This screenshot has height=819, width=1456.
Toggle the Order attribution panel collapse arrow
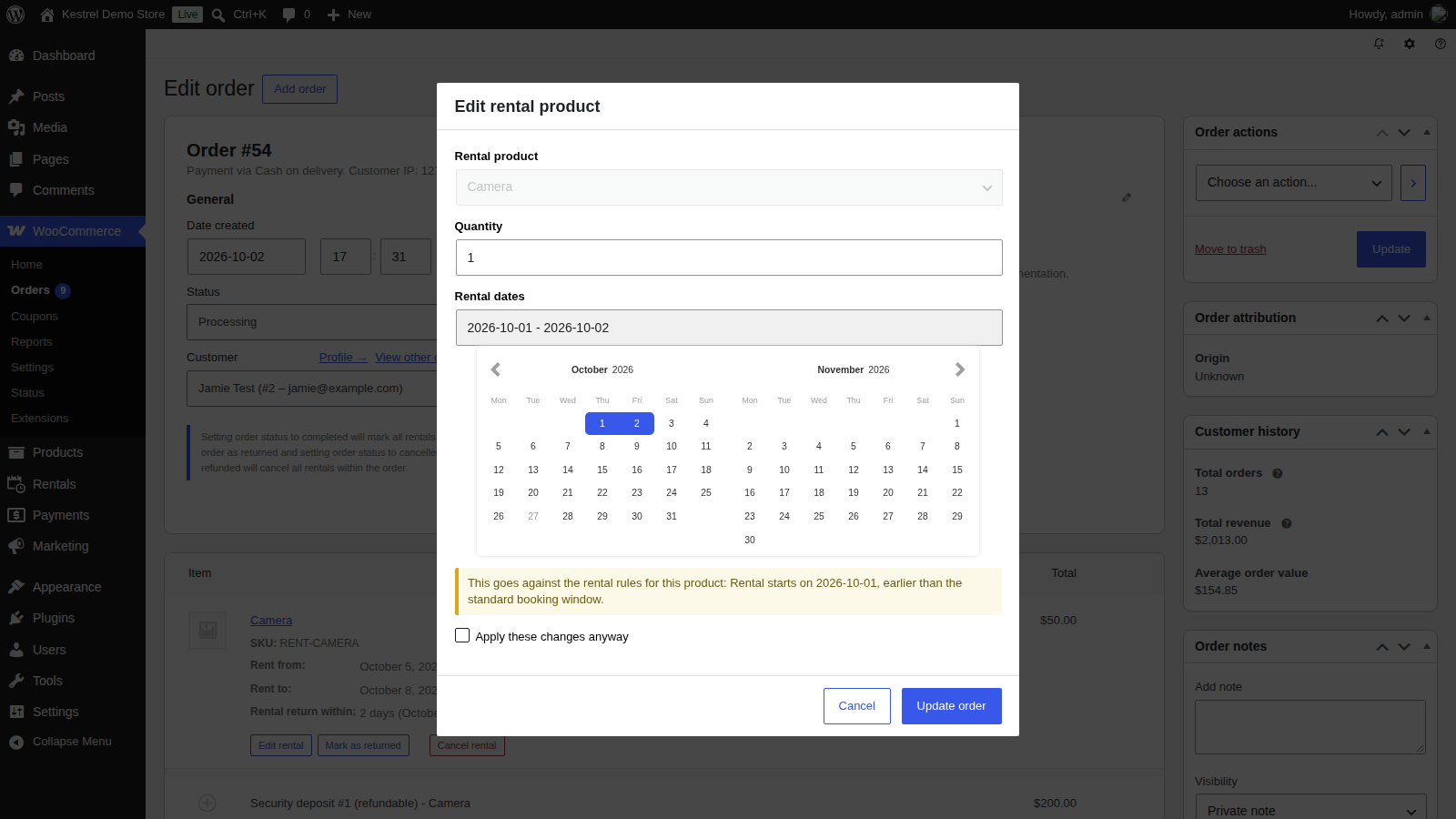[x=1427, y=318]
